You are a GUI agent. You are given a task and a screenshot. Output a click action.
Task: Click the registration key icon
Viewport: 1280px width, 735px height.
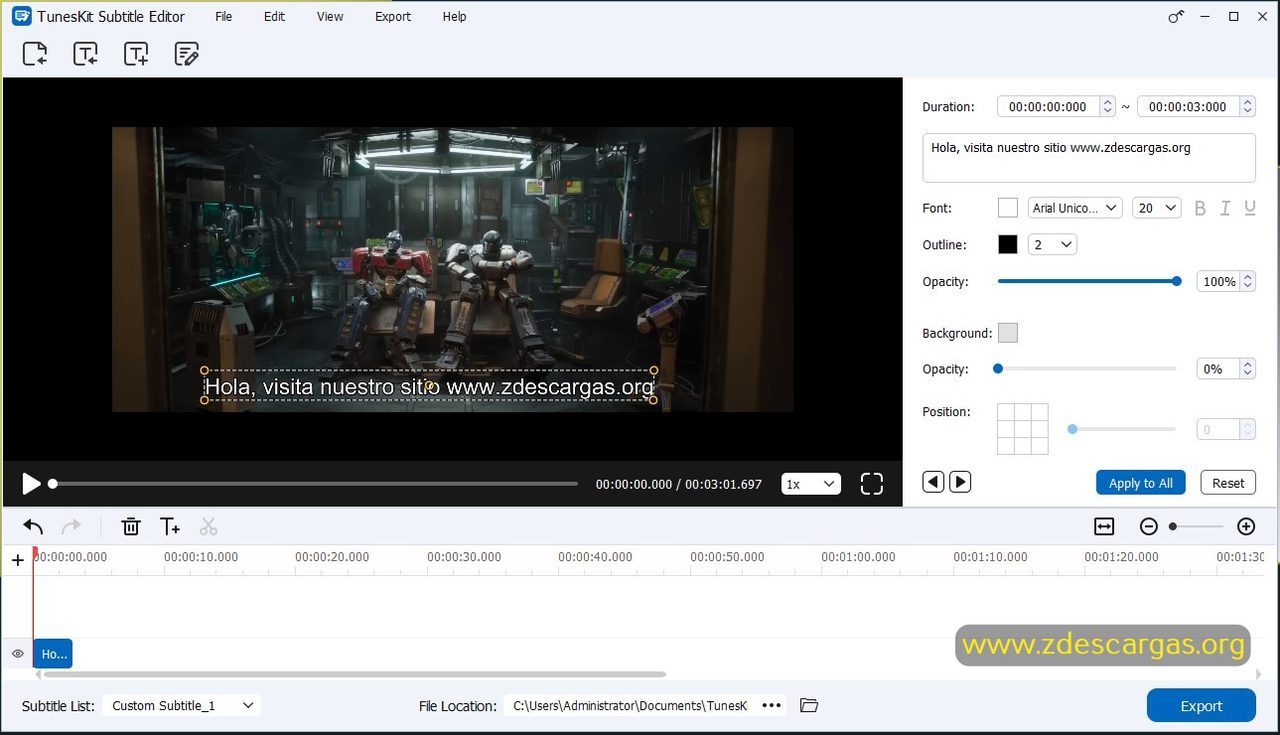click(x=1177, y=16)
